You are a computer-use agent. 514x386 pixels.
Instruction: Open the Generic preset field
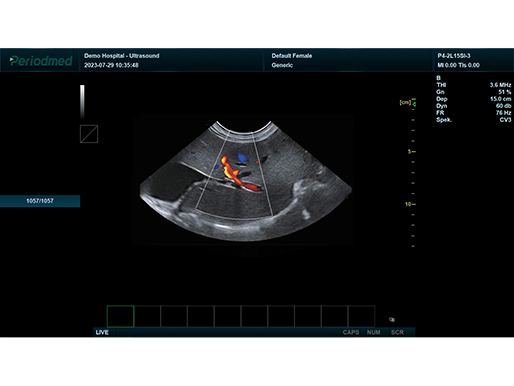click(x=282, y=65)
